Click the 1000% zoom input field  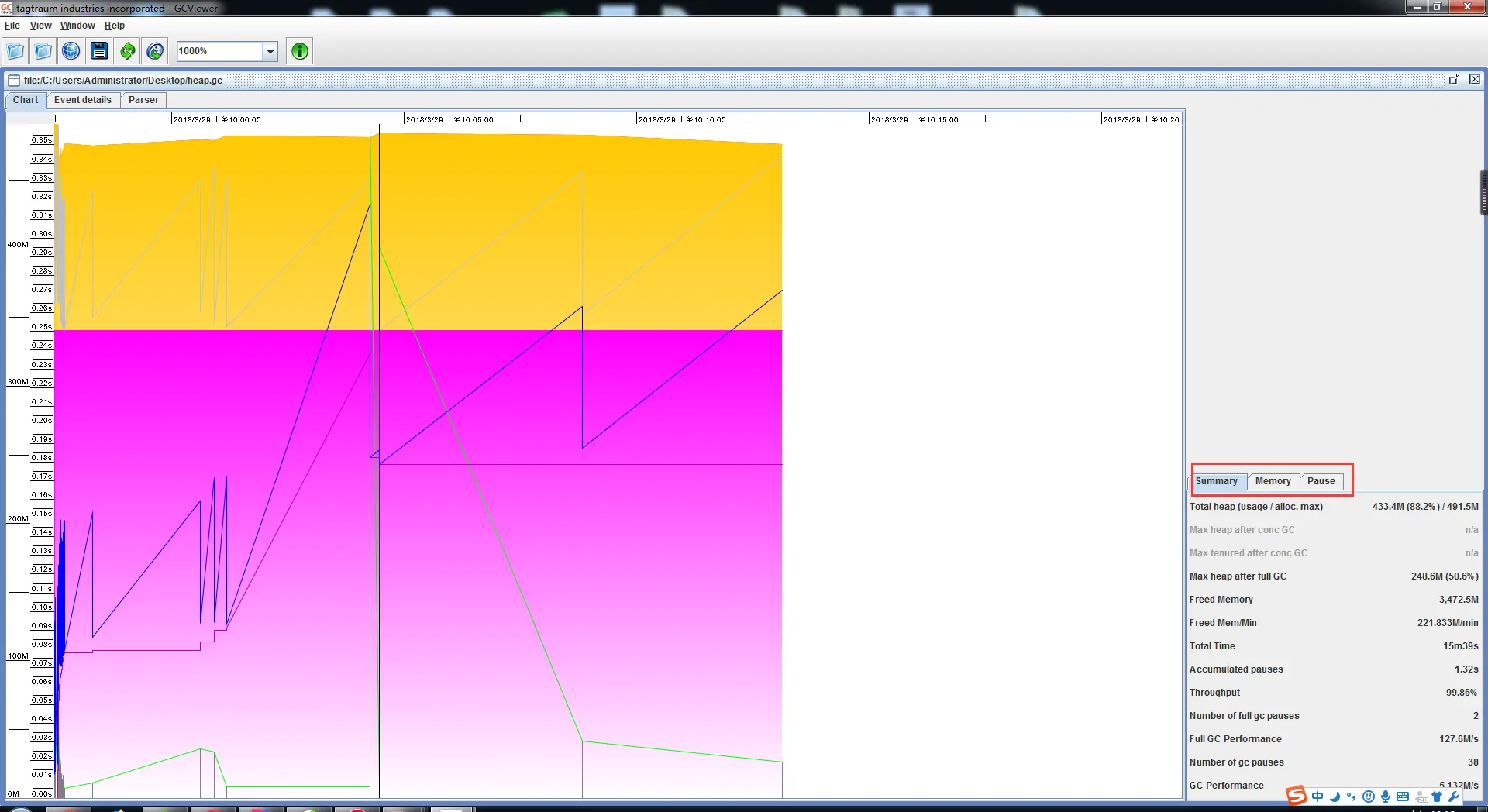219,51
